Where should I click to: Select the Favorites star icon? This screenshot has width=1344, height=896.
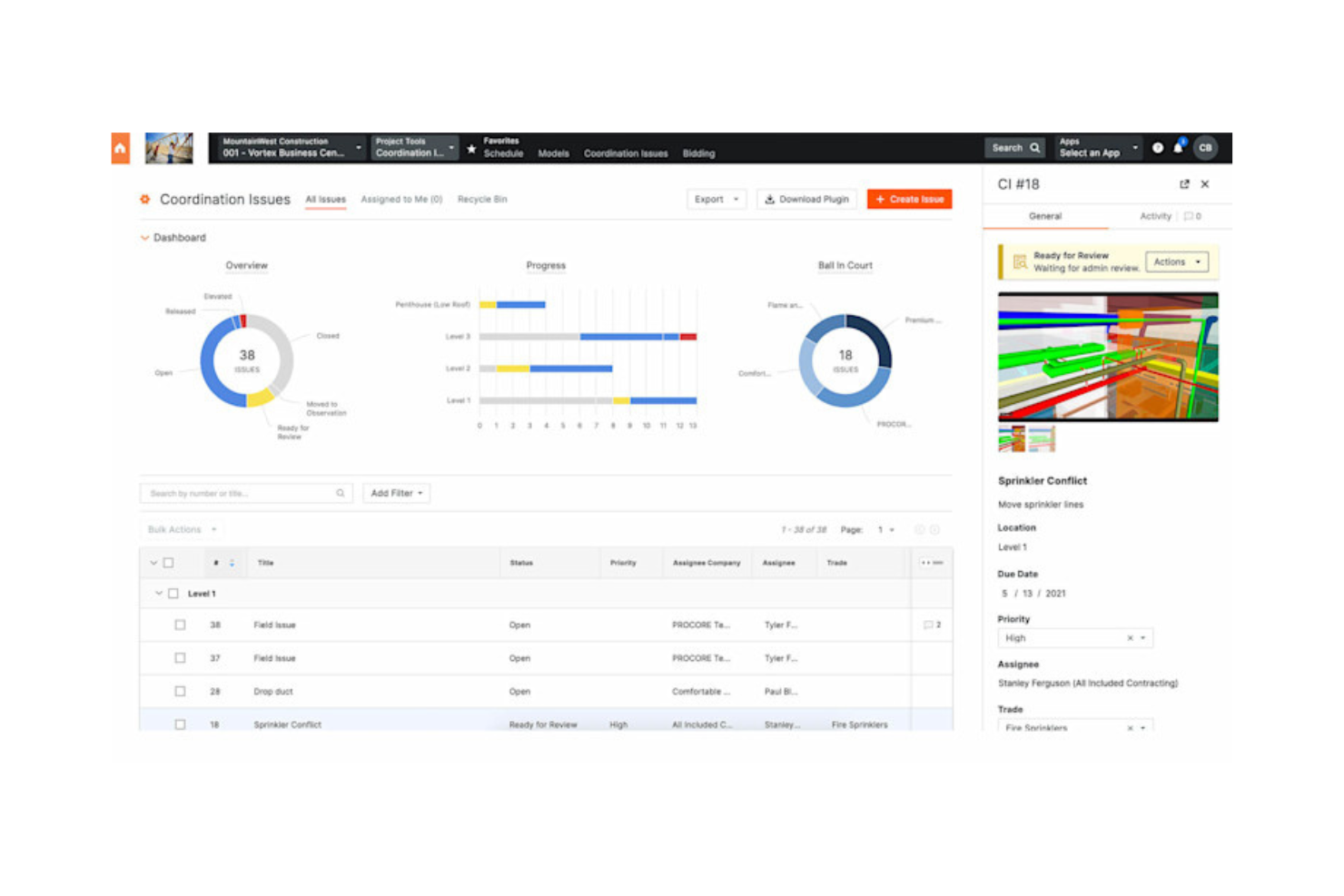471,148
